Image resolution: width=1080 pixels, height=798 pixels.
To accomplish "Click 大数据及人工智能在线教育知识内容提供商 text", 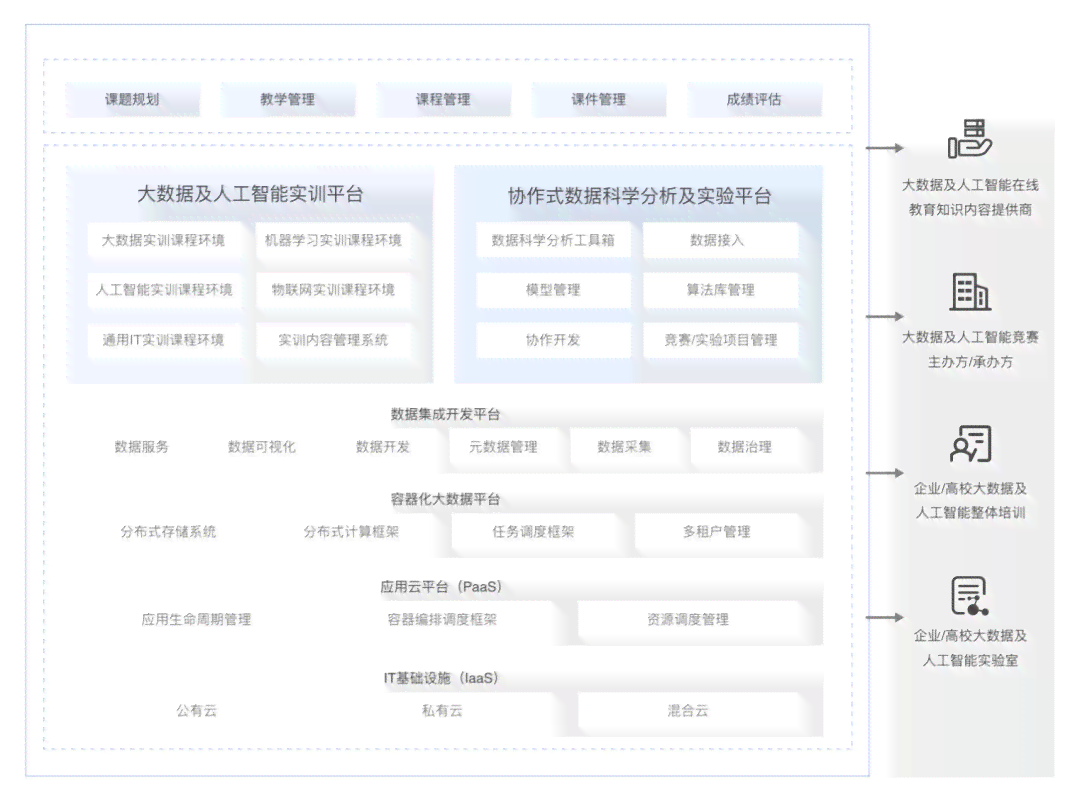I will pos(970,198).
